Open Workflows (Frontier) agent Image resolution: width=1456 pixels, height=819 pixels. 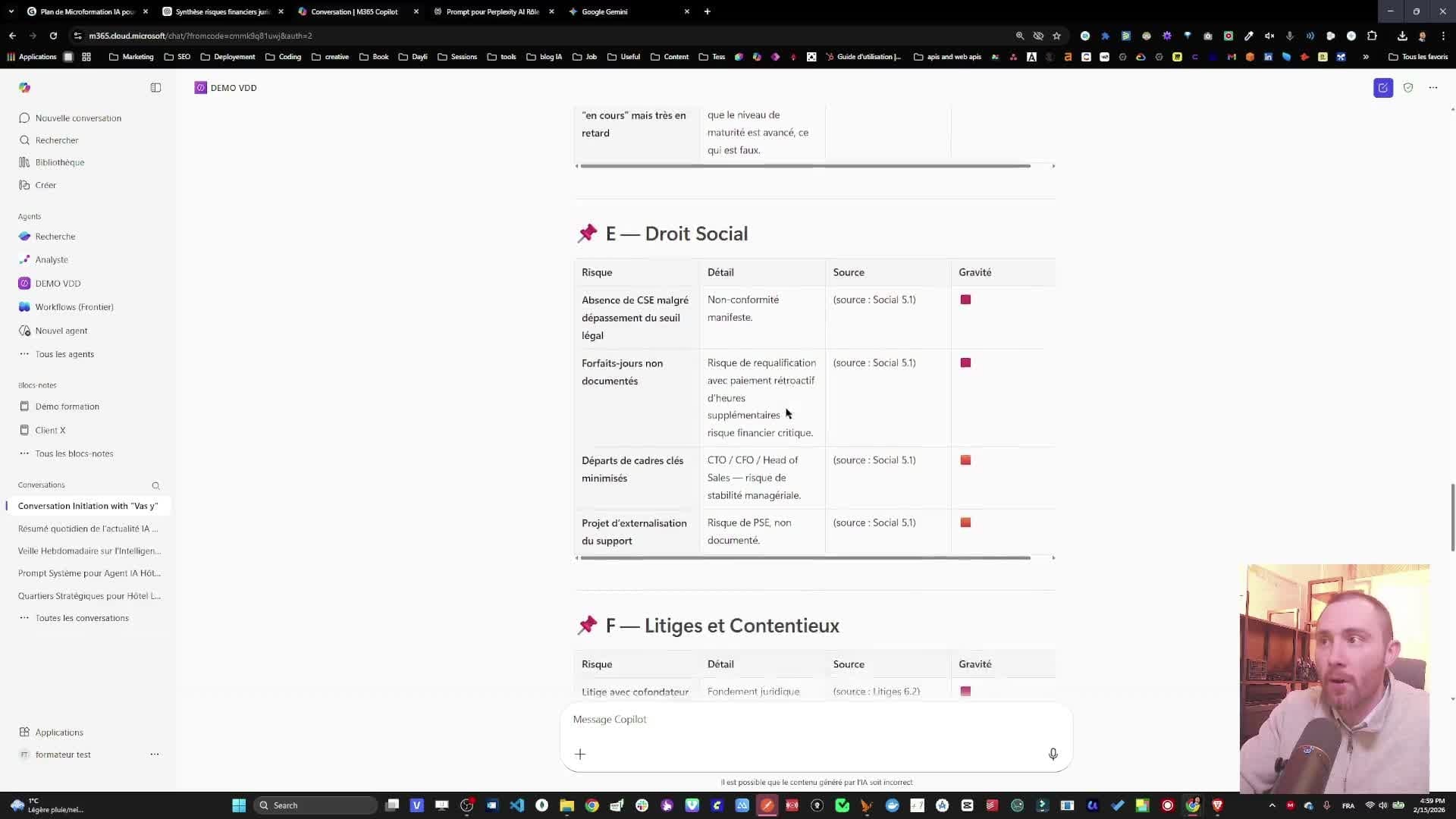click(x=74, y=307)
